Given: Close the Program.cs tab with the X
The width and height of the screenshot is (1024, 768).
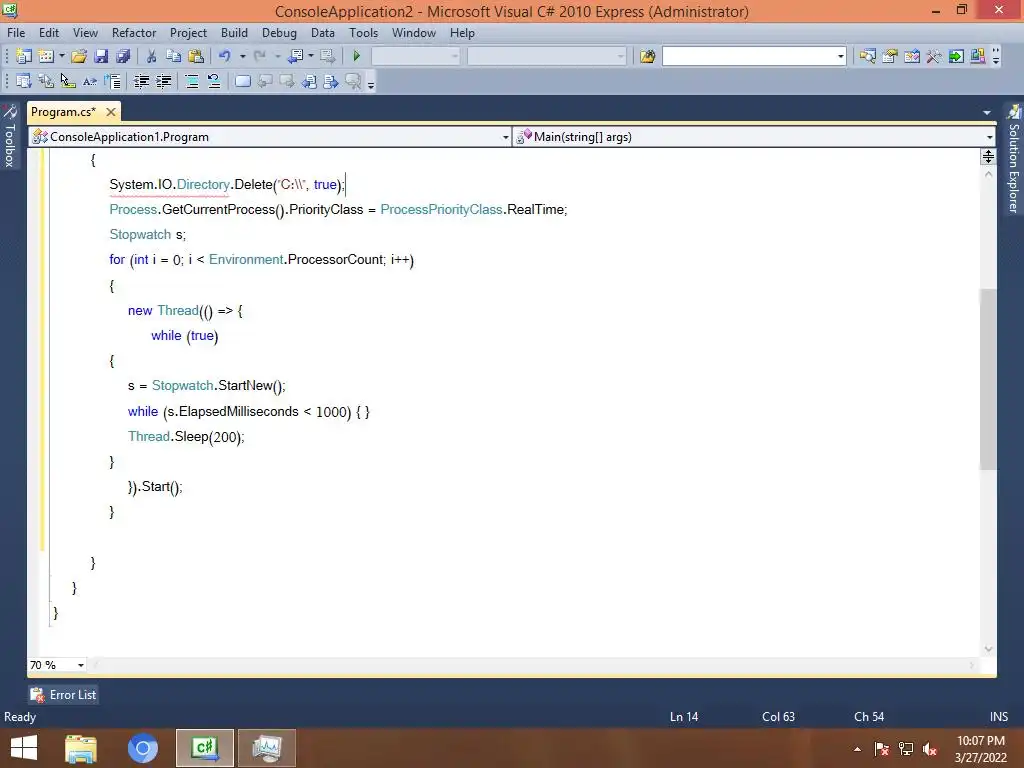Looking at the screenshot, I should click(111, 112).
